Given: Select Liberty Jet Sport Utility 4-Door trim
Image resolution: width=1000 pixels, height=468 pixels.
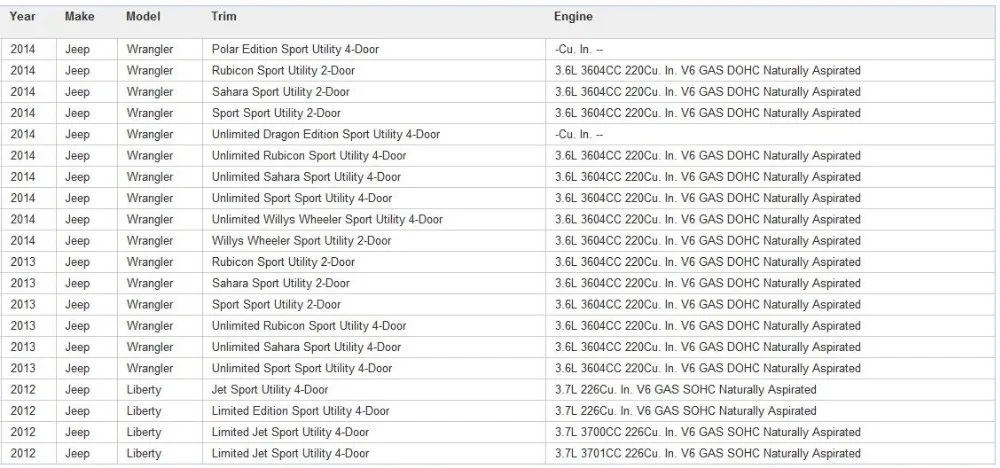Looking at the screenshot, I should [x=270, y=390].
